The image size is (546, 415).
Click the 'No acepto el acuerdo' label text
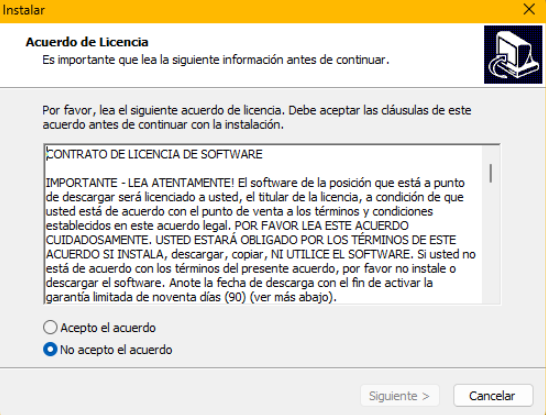tap(116, 350)
